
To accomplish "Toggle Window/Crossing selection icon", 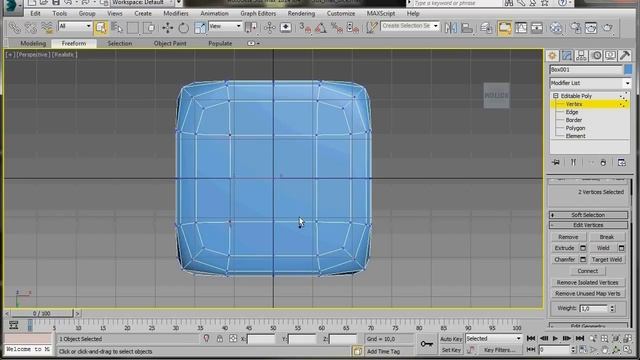I will click(x=149, y=28).
